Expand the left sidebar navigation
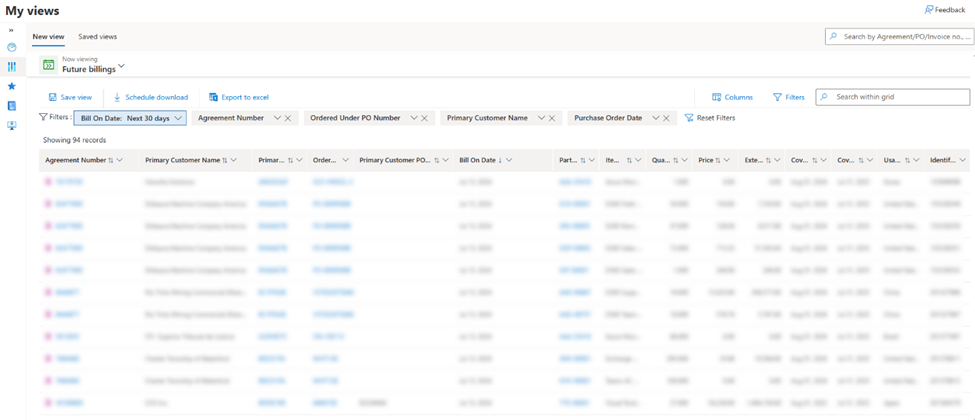Image resolution: width=975 pixels, height=420 pixels. point(11,30)
